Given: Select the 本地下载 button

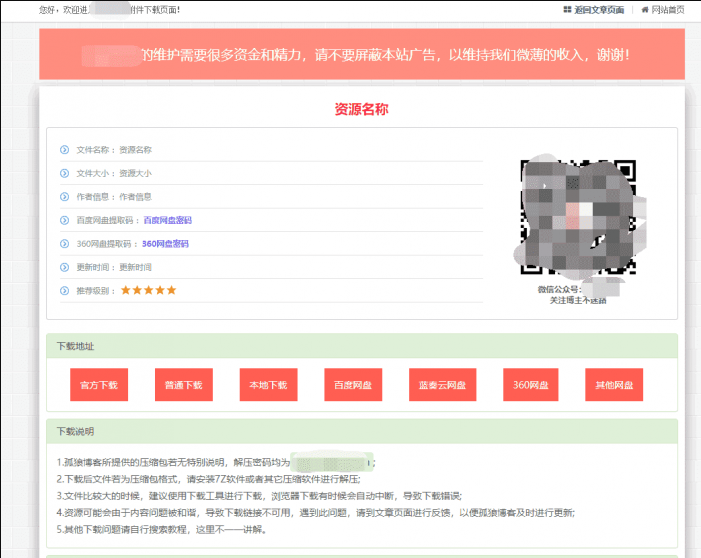Looking at the screenshot, I should pyautogui.click(x=268, y=385).
